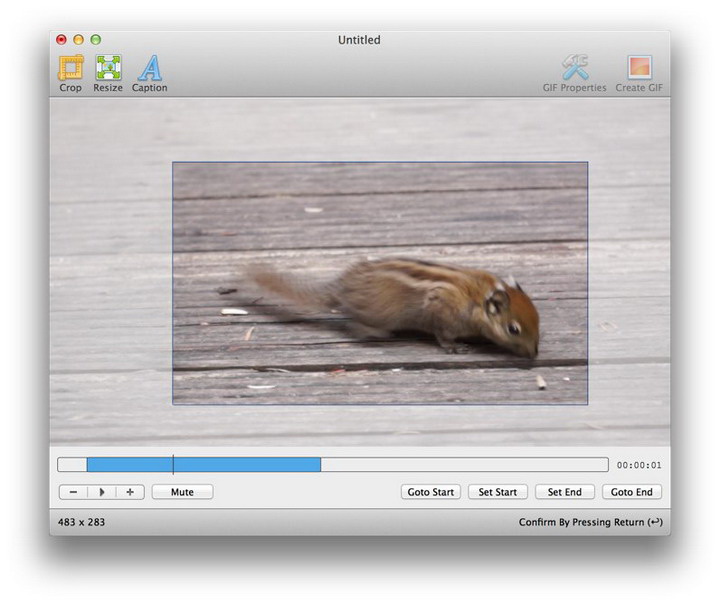The width and height of the screenshot is (720, 604).
Task: Zoom the window using the green button
Action: point(95,40)
